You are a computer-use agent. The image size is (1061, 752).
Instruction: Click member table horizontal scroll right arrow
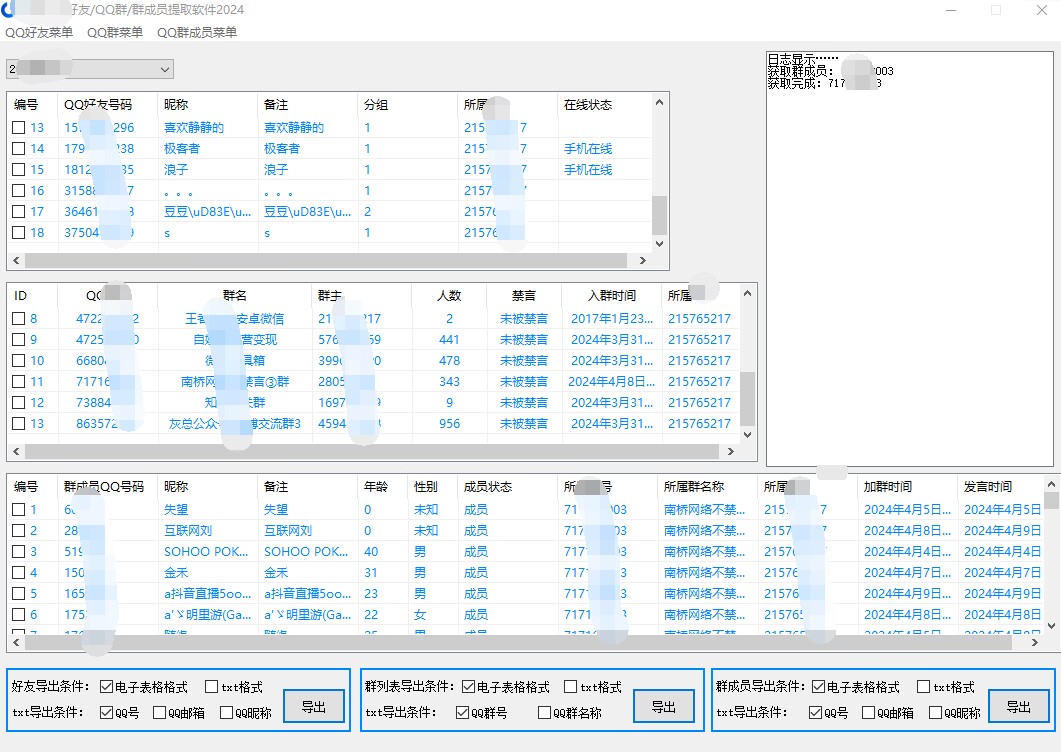(x=1035, y=642)
